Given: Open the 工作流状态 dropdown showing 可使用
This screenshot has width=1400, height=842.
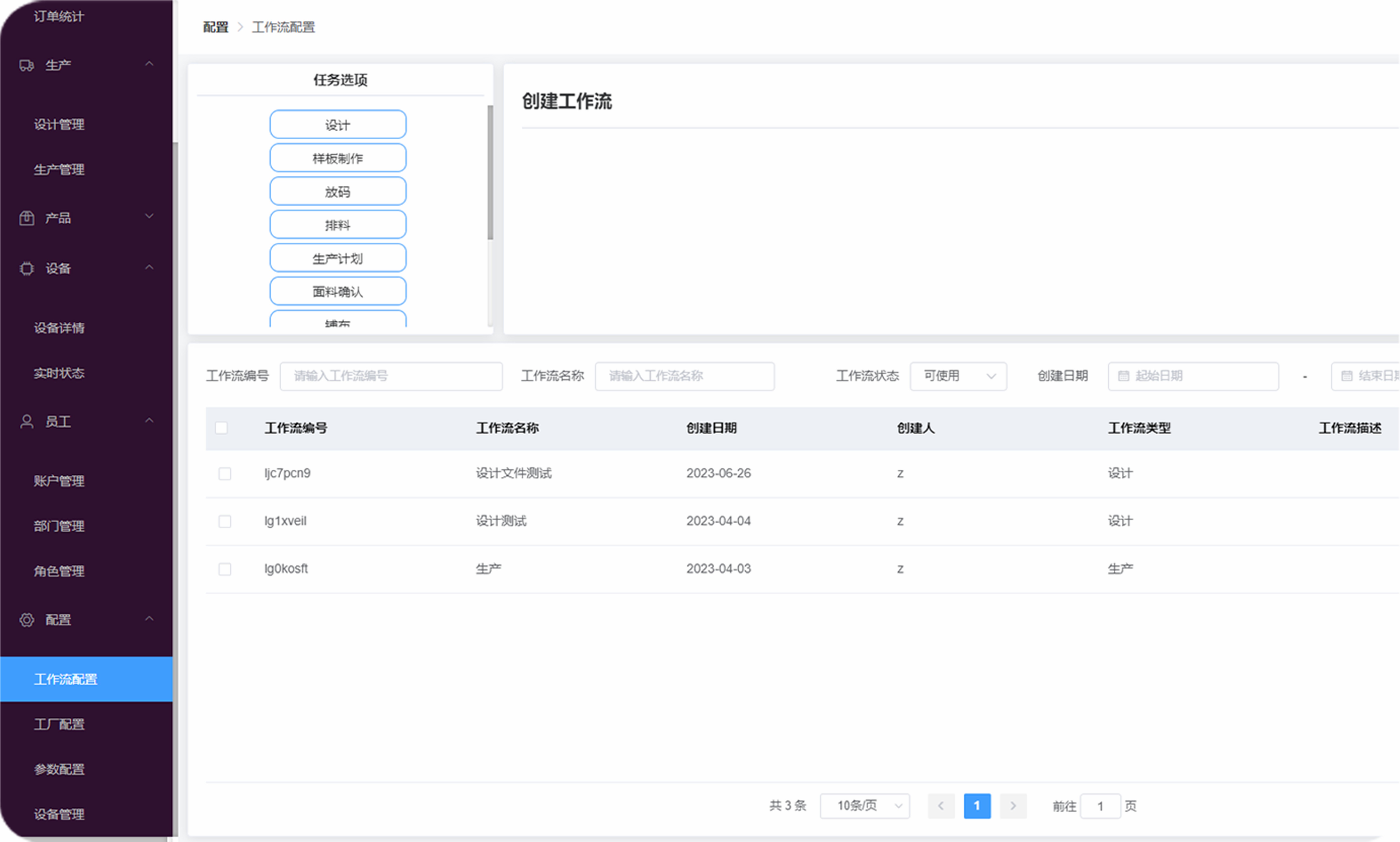Looking at the screenshot, I should tap(958, 376).
